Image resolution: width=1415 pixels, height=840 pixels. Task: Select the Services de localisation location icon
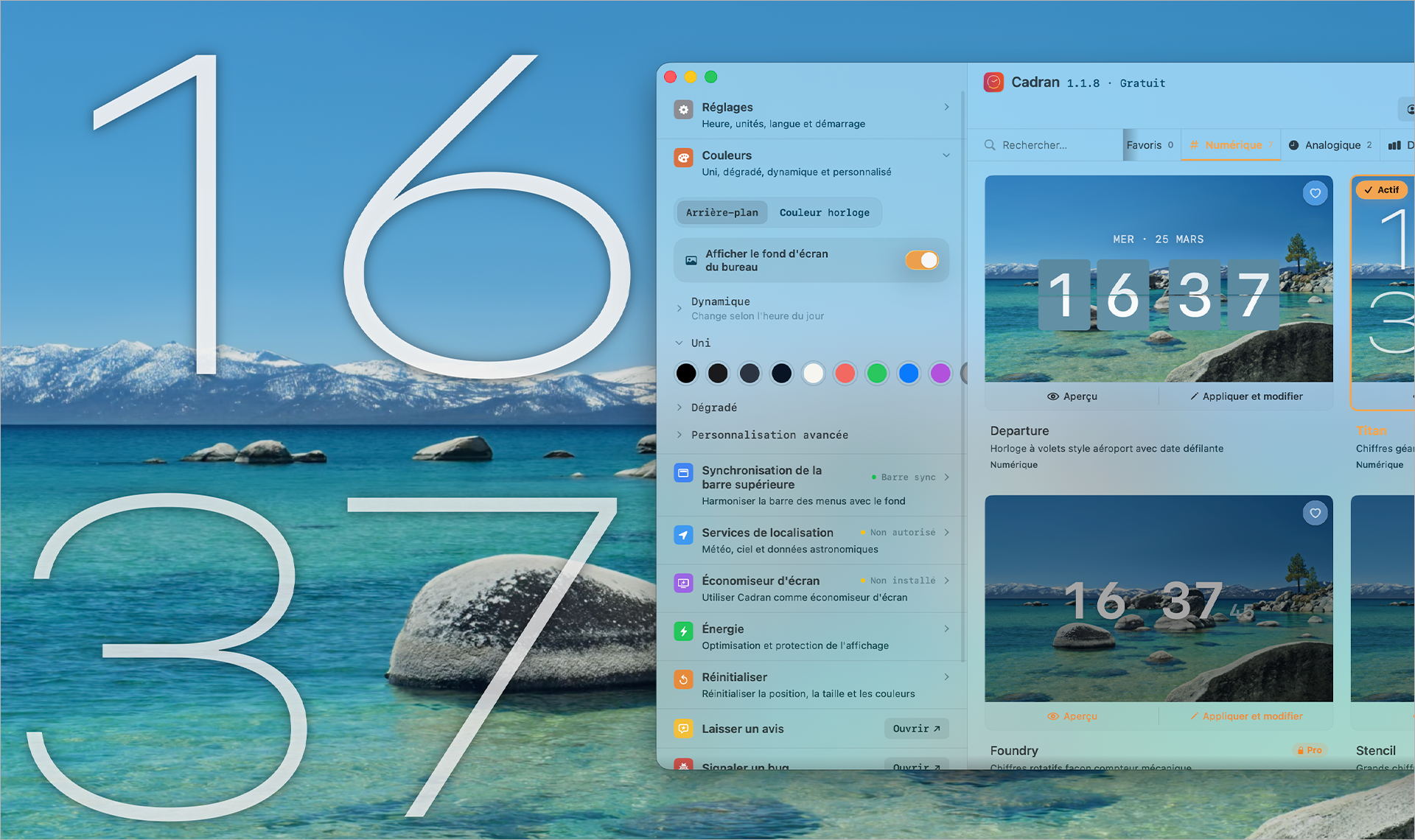[x=683, y=535]
